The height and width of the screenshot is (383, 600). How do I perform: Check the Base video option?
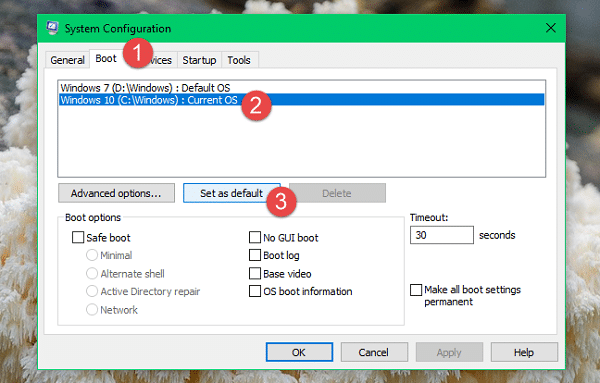255,274
